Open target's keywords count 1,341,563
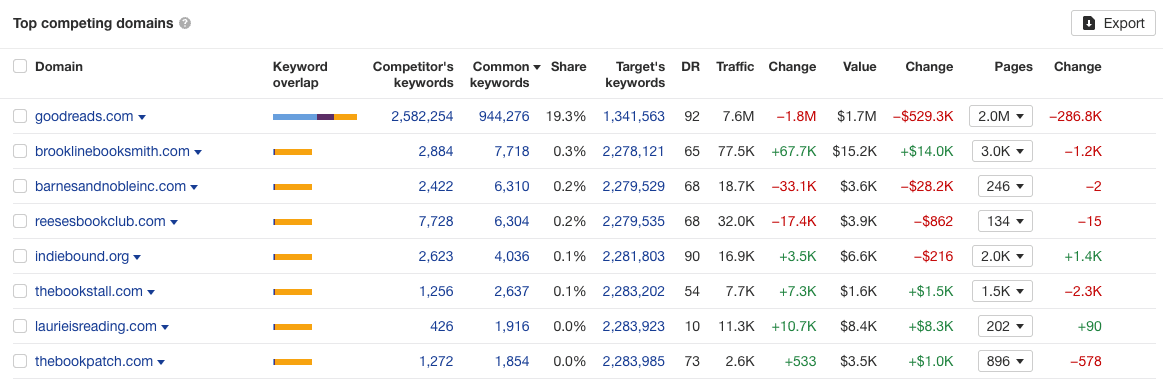Image resolution: width=1163 pixels, height=380 pixels. pos(633,117)
